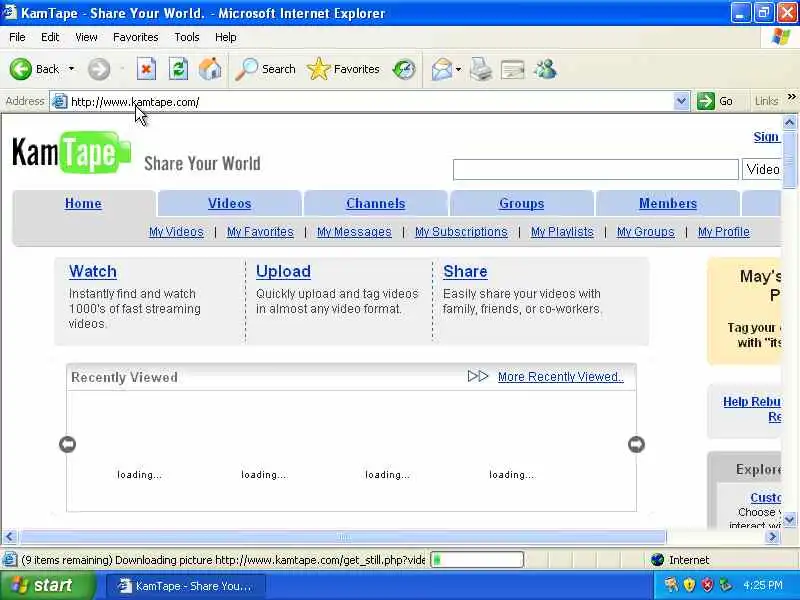Click horizontal scrollbar right arrow
Viewport: 800px width, 600px height.
[x=772, y=536]
